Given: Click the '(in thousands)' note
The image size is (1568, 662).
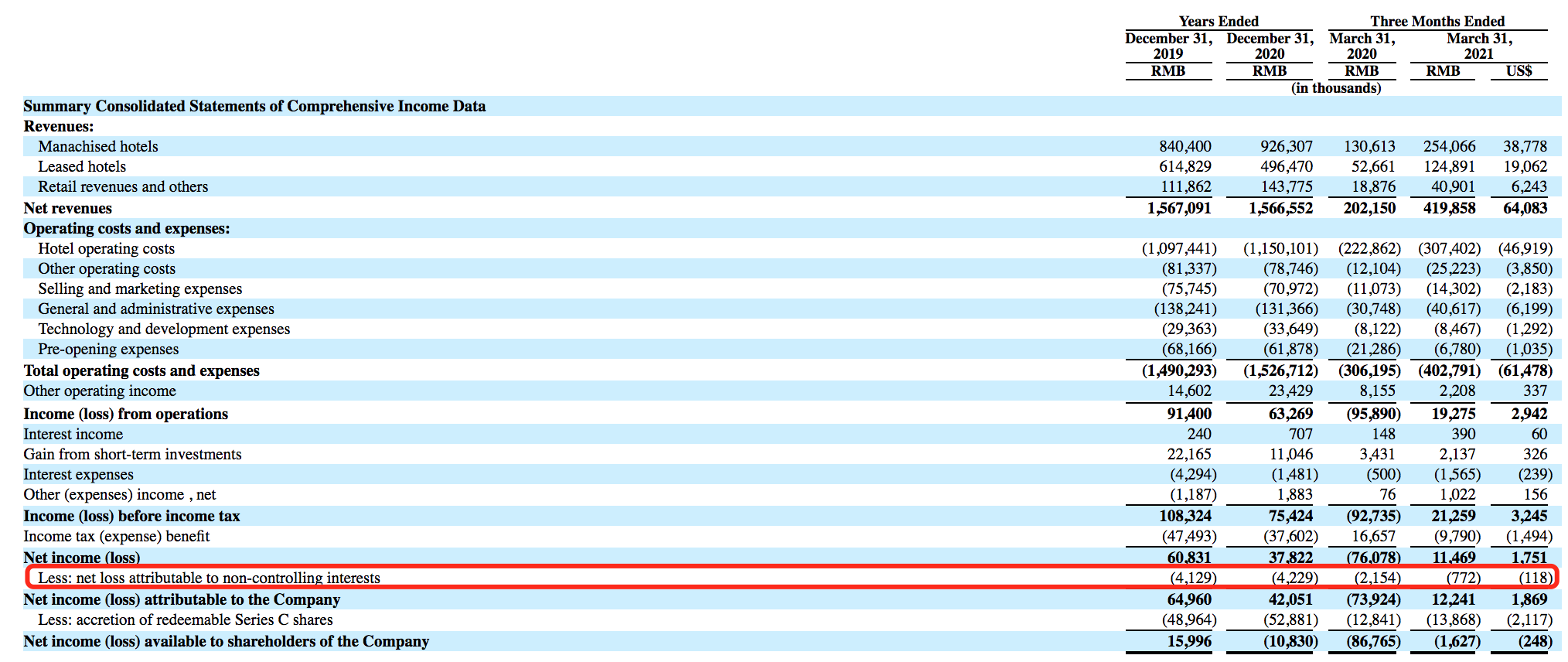Looking at the screenshot, I should [1336, 88].
